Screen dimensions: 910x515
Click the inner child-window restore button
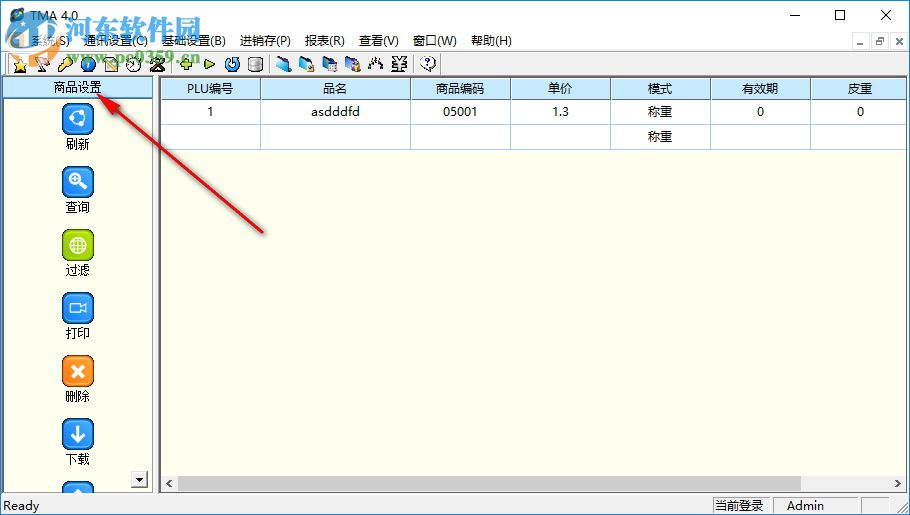point(880,41)
